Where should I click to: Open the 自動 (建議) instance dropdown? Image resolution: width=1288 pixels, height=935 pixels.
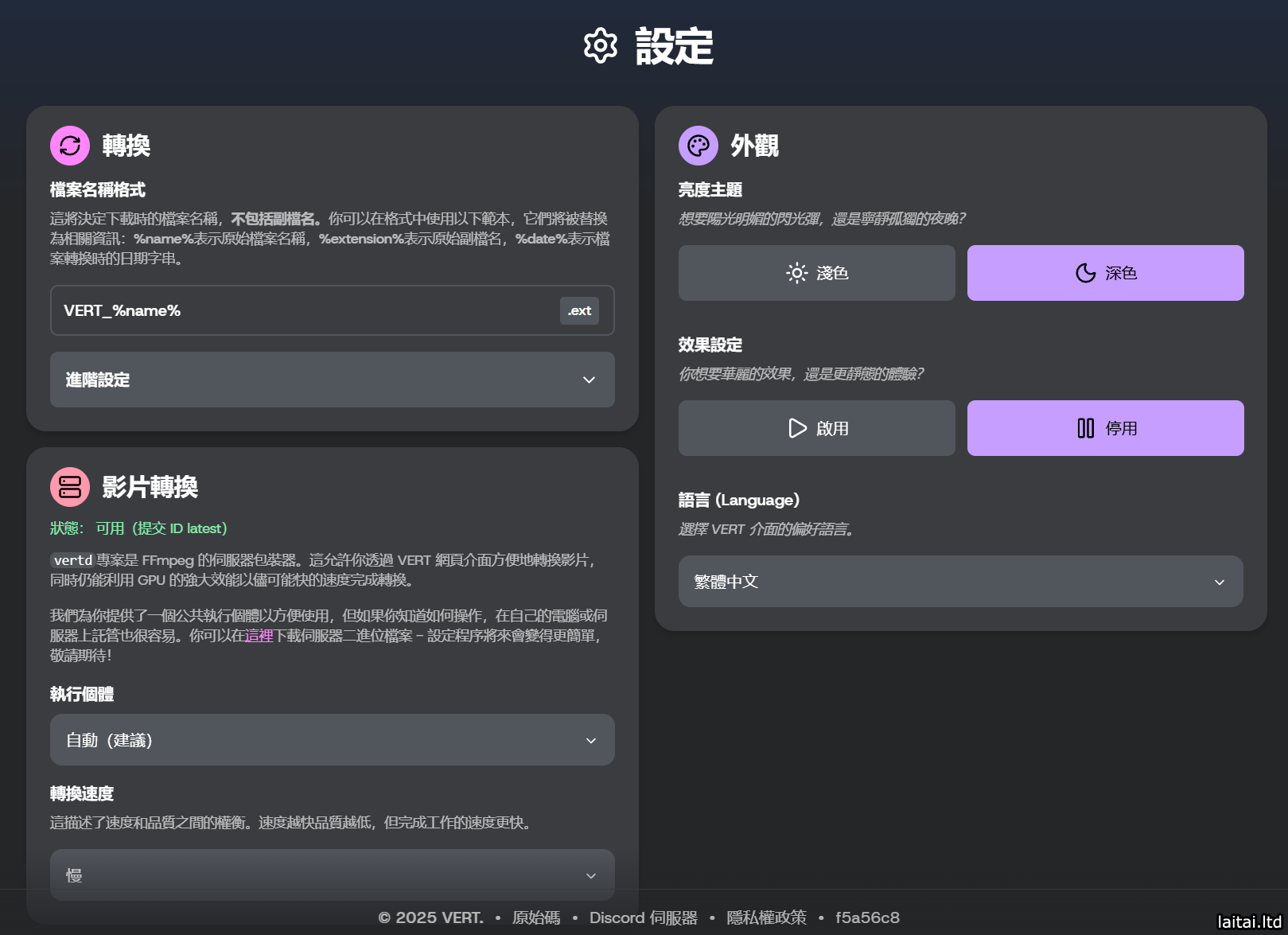click(332, 740)
